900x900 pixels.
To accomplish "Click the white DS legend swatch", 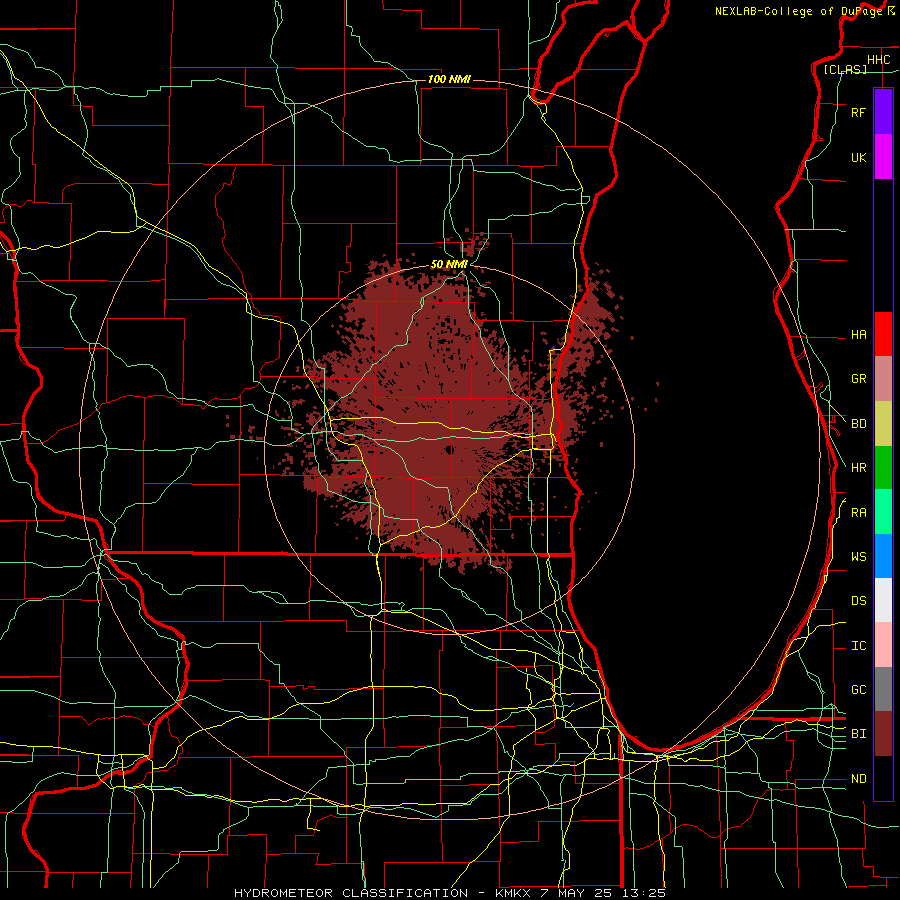I will click(x=883, y=600).
